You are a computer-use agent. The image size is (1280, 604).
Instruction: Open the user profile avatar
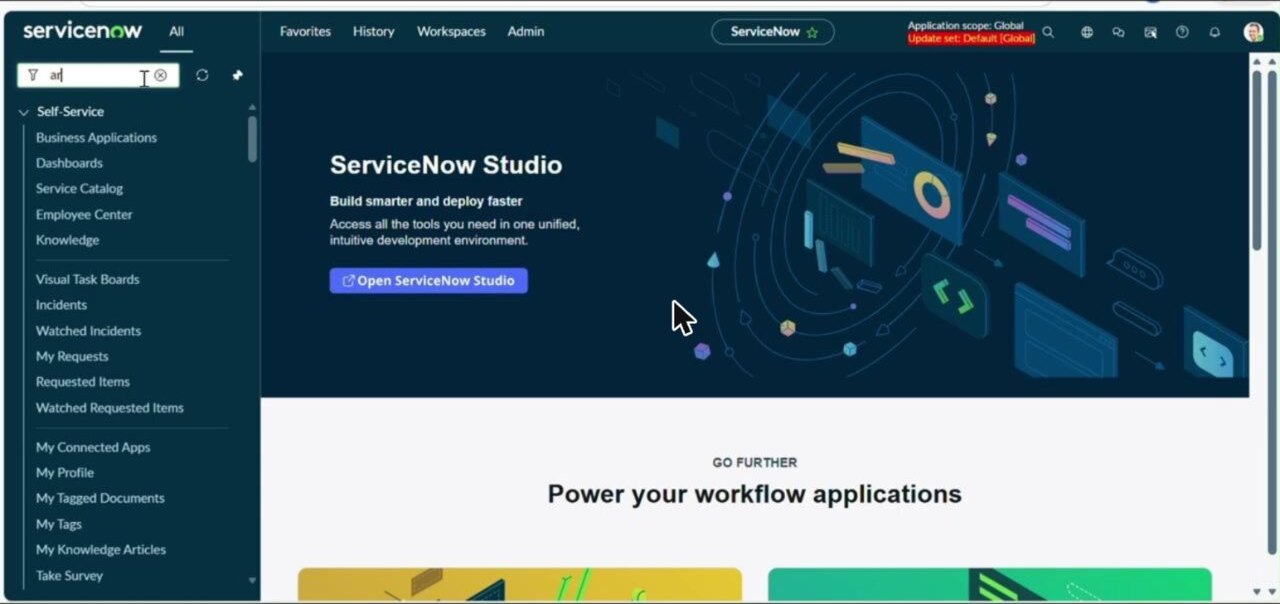1253,32
